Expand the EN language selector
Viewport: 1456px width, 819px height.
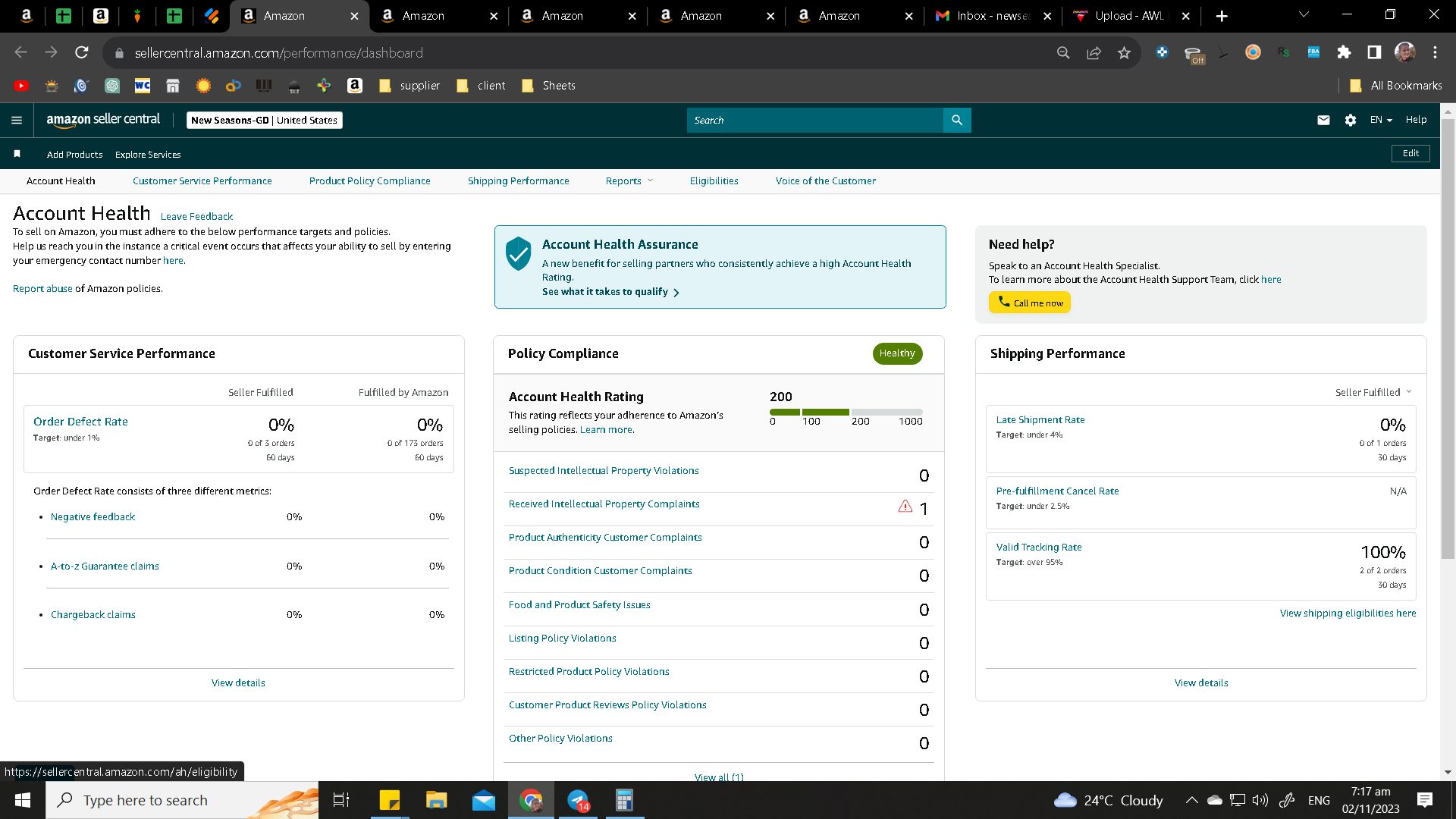coord(1381,120)
